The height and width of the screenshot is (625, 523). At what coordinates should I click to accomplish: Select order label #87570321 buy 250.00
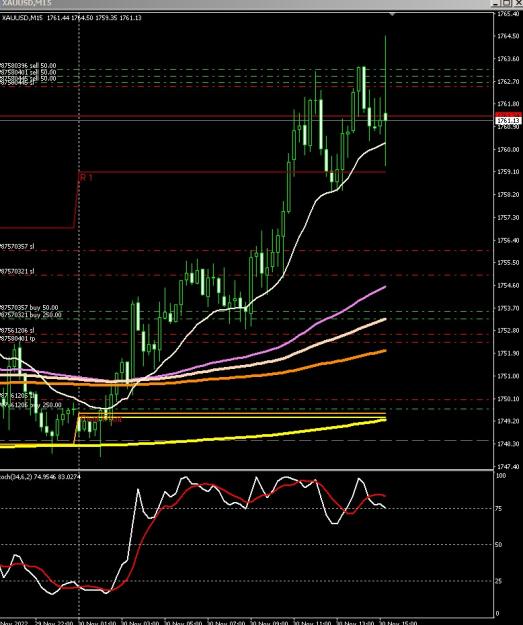[x=31, y=315]
